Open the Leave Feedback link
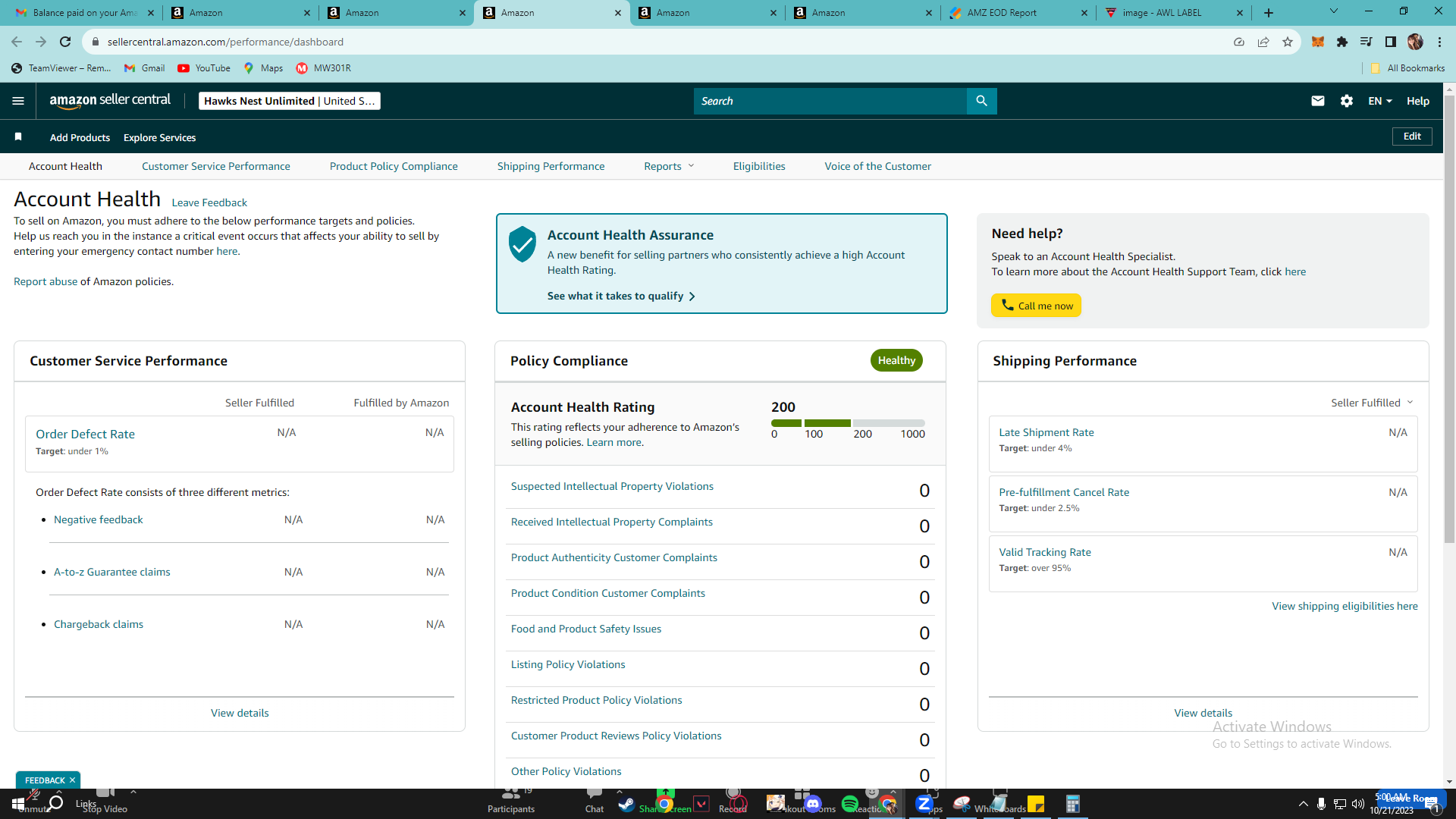This screenshot has height=819, width=1456. [209, 202]
